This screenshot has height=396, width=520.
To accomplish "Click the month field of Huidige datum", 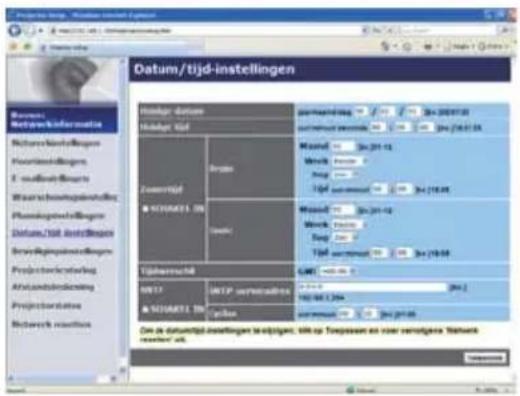I will (387, 112).
